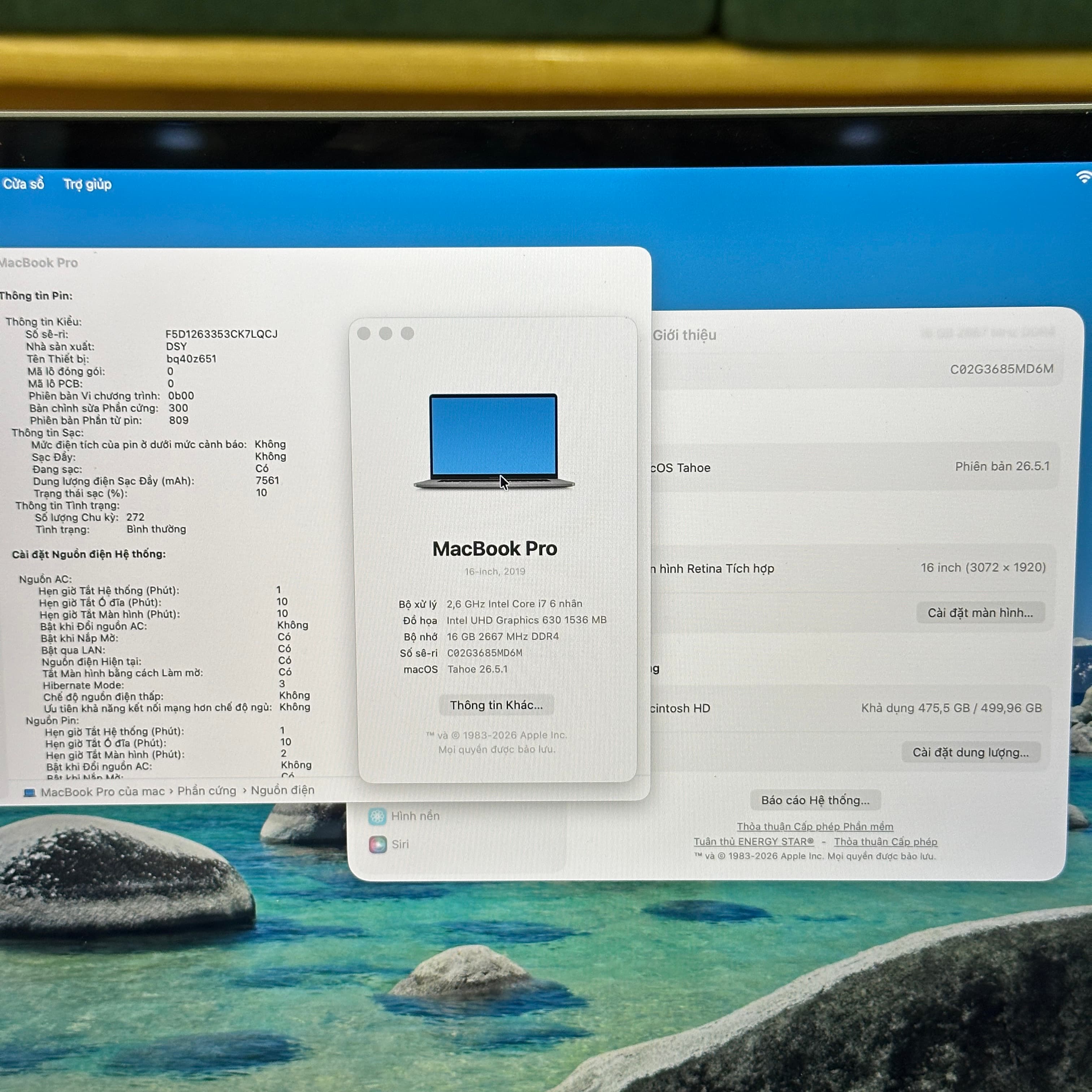Viewport: 1092px width, 1092px height.
Task: Click Cài đặt dung lượng... button
Action: [x=970, y=752]
